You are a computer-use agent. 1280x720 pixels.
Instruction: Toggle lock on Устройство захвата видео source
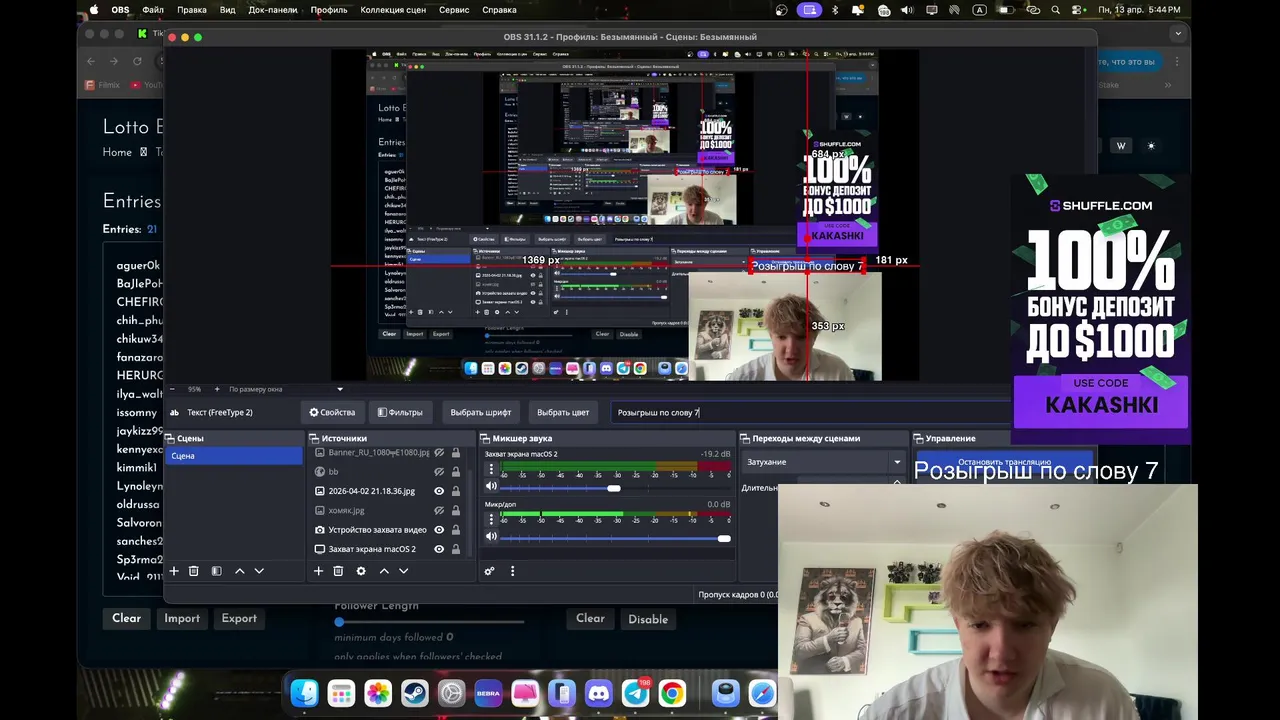point(456,530)
